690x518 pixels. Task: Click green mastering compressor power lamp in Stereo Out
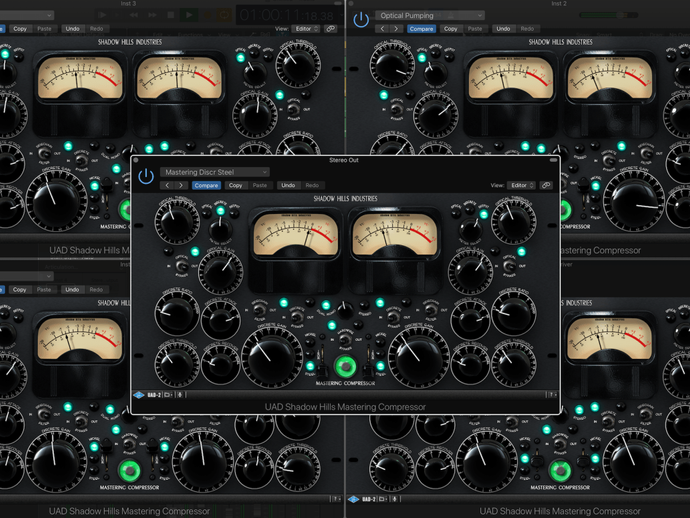345,366
